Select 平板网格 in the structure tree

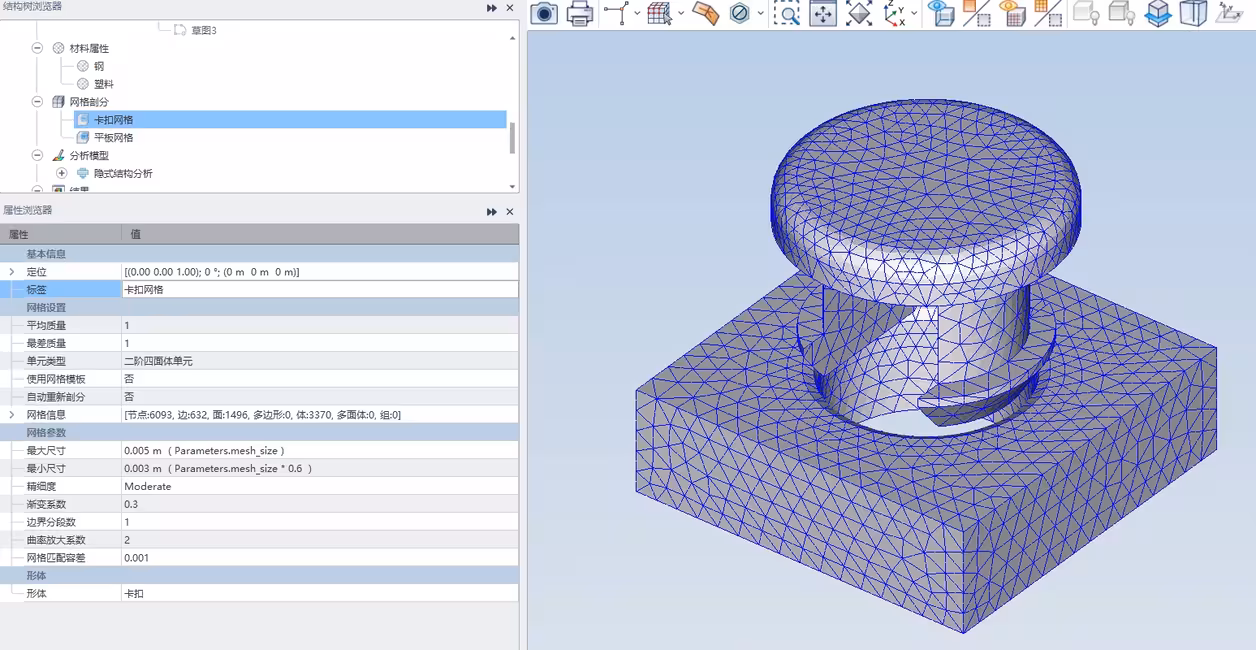113,138
